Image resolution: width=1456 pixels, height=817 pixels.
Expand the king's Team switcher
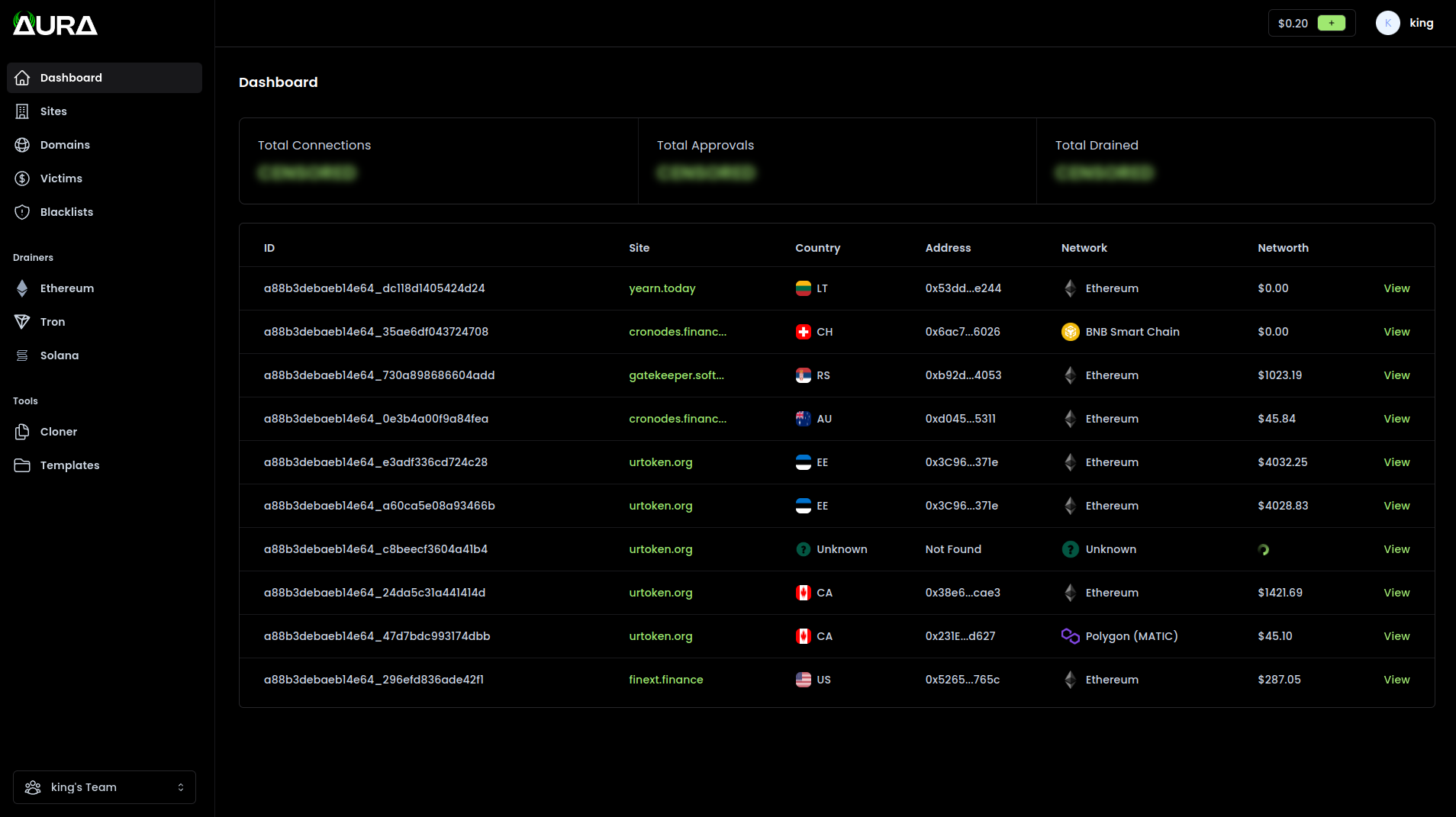[105, 787]
